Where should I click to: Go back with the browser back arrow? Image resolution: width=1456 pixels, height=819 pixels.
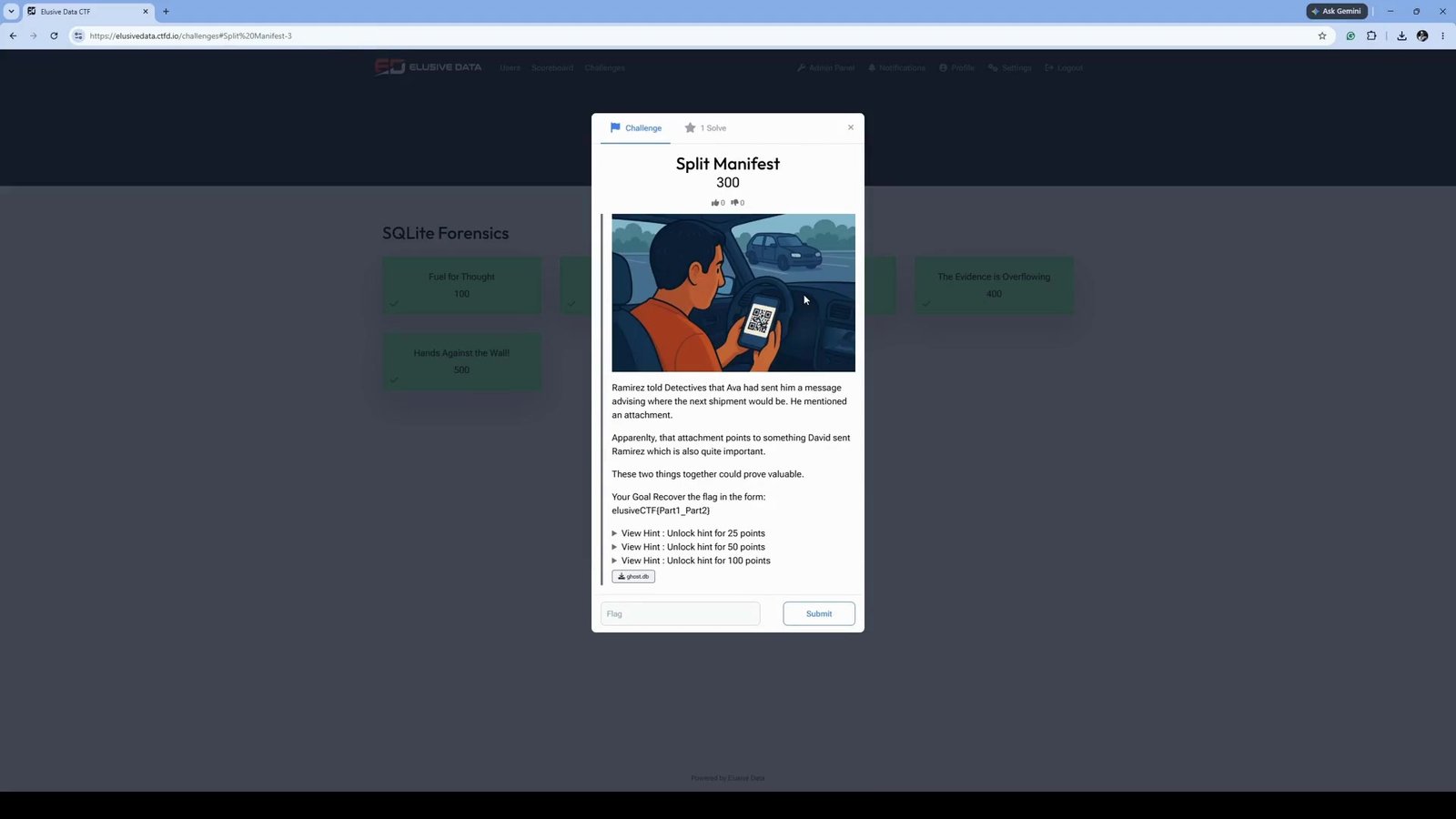click(13, 35)
